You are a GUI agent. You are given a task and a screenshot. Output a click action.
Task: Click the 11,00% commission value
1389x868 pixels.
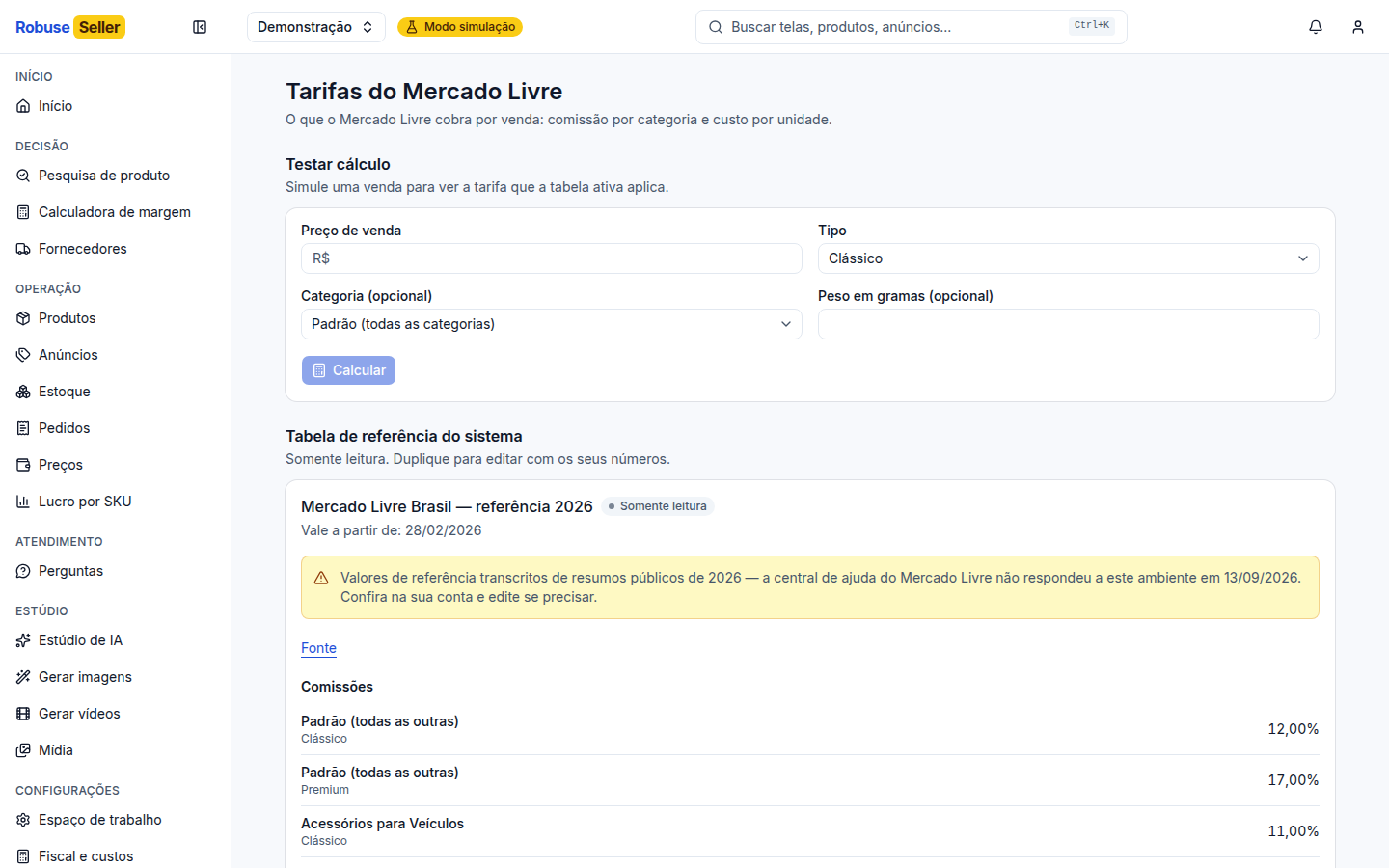coord(1294,831)
